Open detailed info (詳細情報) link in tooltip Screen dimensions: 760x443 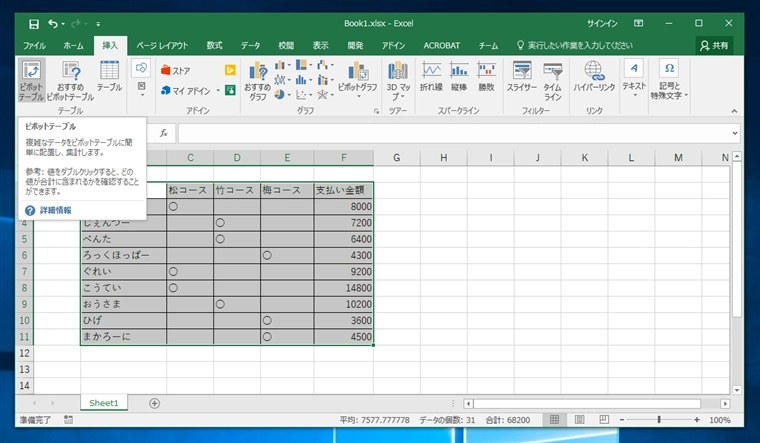coord(55,210)
